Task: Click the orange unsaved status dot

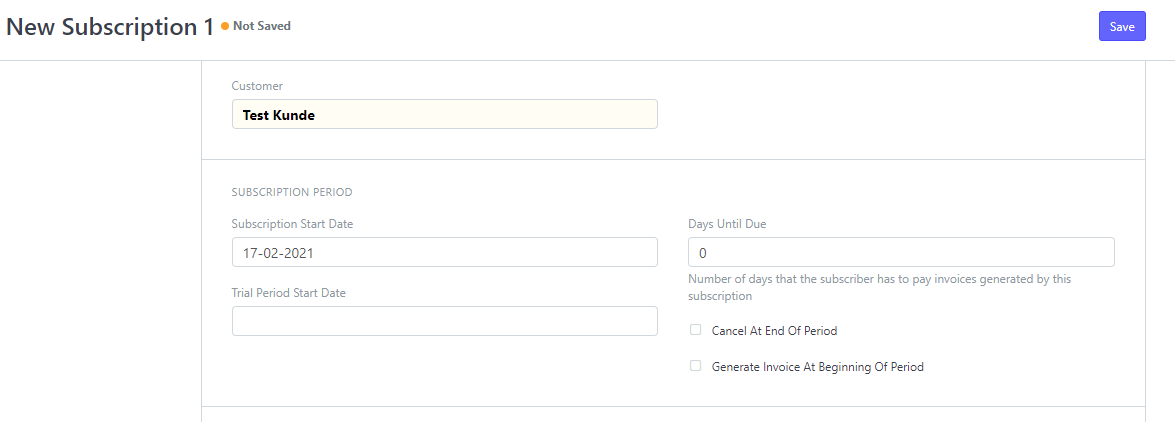Action: click(x=225, y=26)
